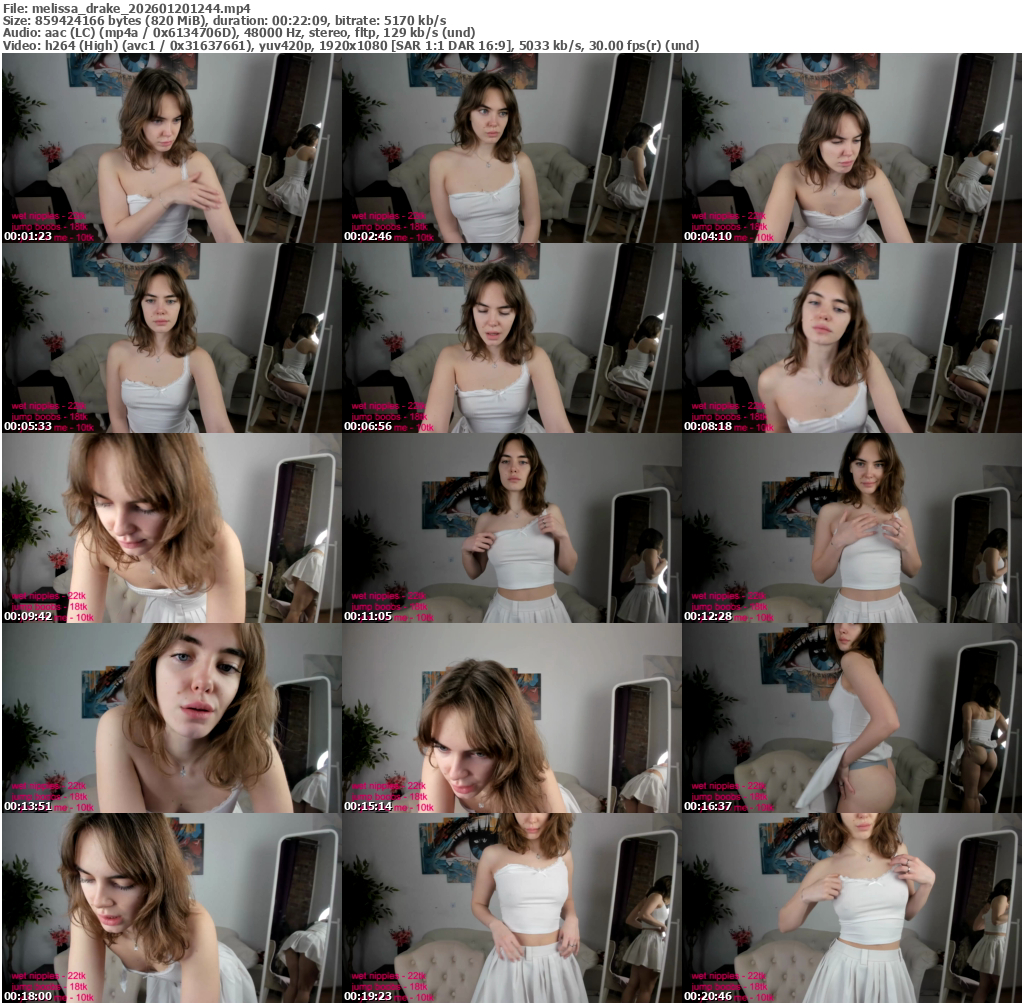Click the Video line showing h264 (High)

pyautogui.click(x=351, y=46)
